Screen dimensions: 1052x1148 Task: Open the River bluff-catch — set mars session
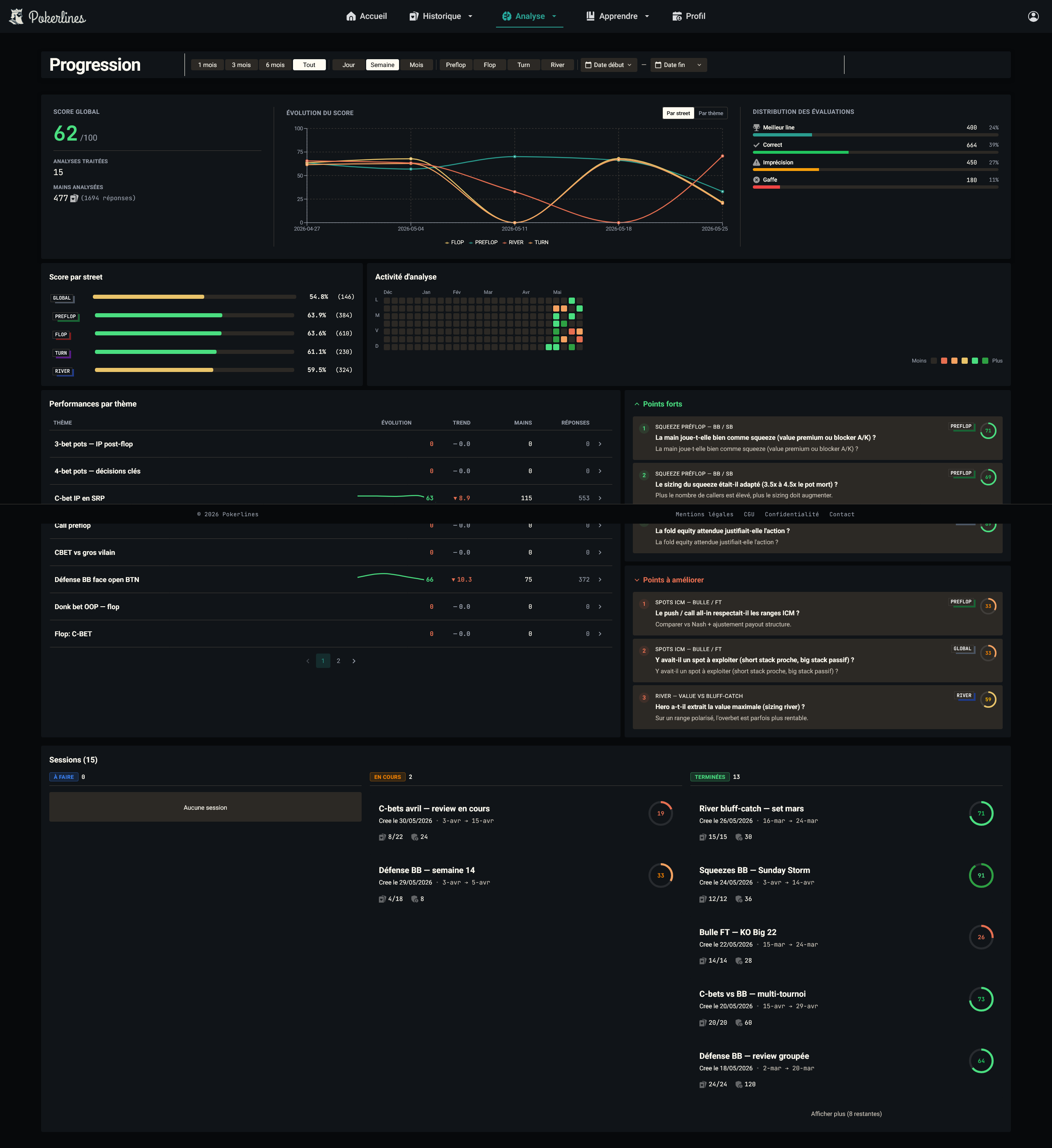click(846, 822)
